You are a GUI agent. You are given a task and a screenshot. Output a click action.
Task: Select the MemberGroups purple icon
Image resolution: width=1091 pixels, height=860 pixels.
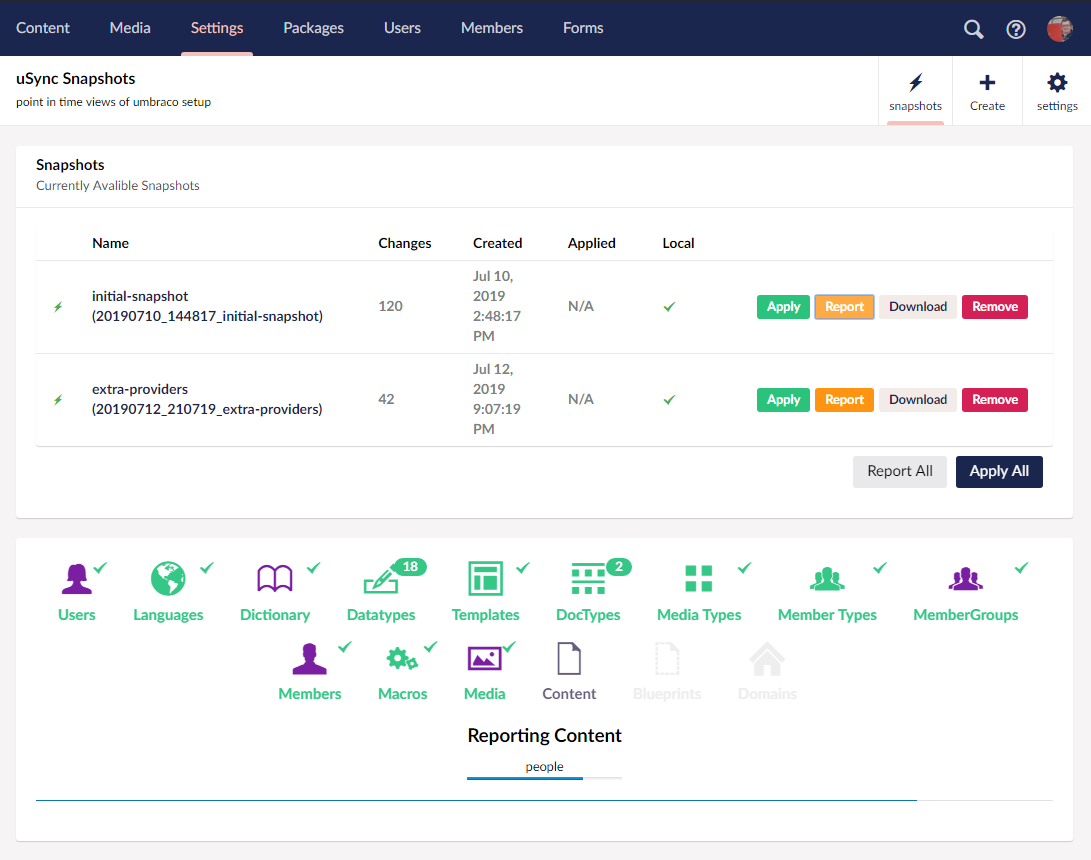pyautogui.click(x=966, y=579)
